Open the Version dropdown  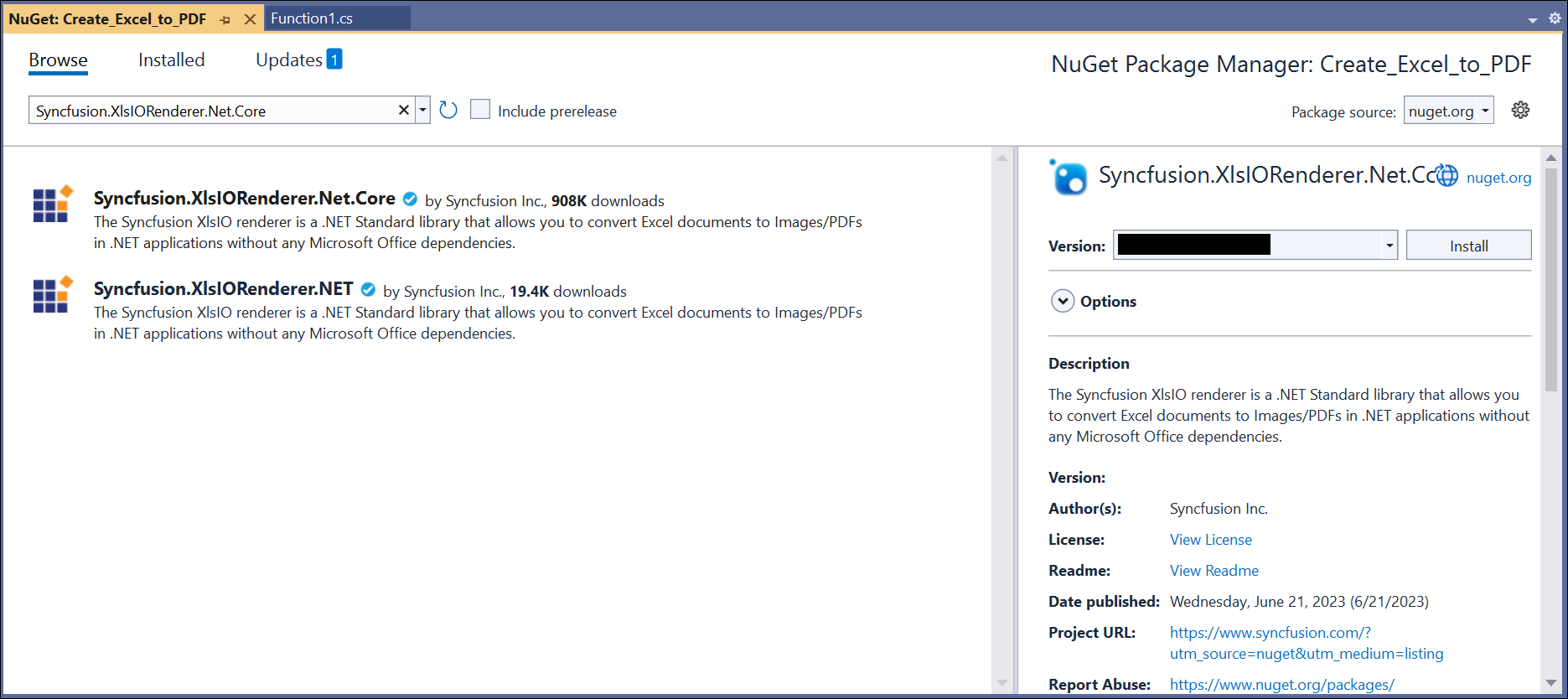tap(1389, 246)
